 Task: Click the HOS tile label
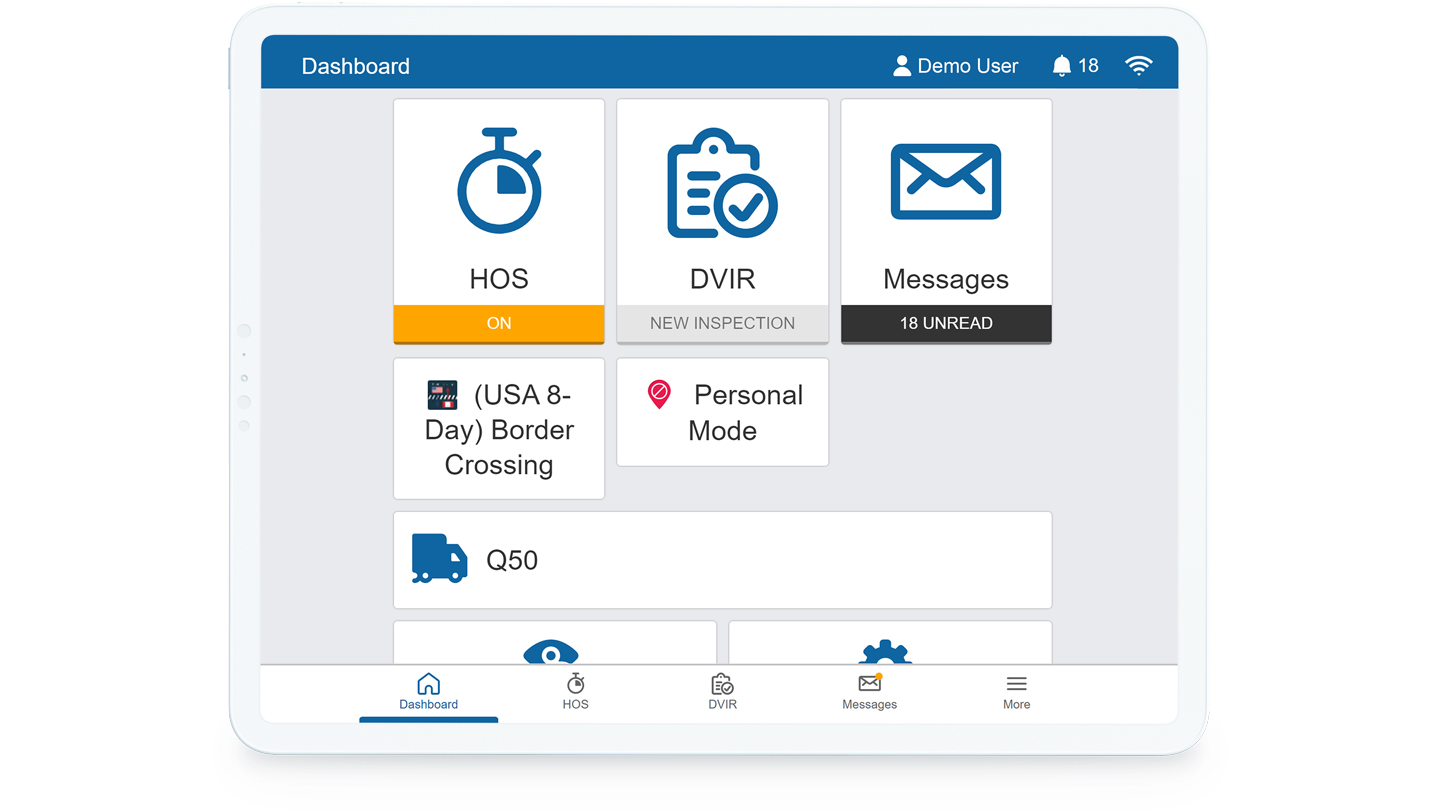coord(499,279)
